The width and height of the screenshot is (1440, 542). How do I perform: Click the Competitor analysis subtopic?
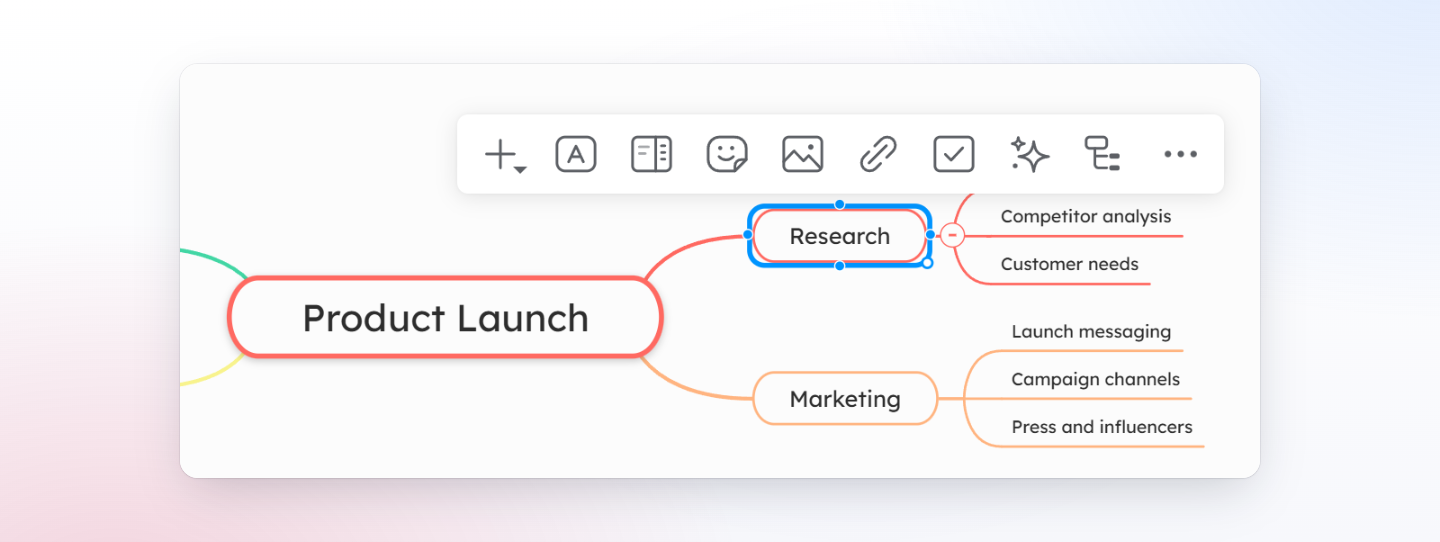click(1086, 216)
